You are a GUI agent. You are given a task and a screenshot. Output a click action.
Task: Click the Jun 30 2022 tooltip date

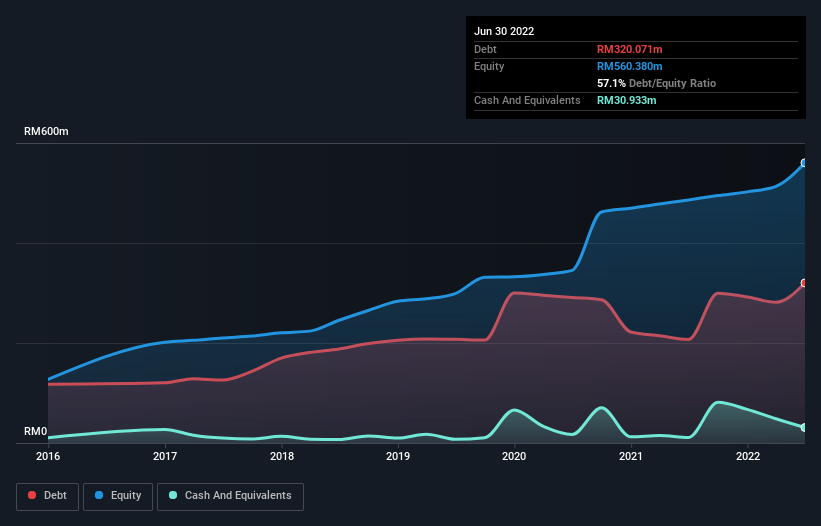[x=504, y=31]
